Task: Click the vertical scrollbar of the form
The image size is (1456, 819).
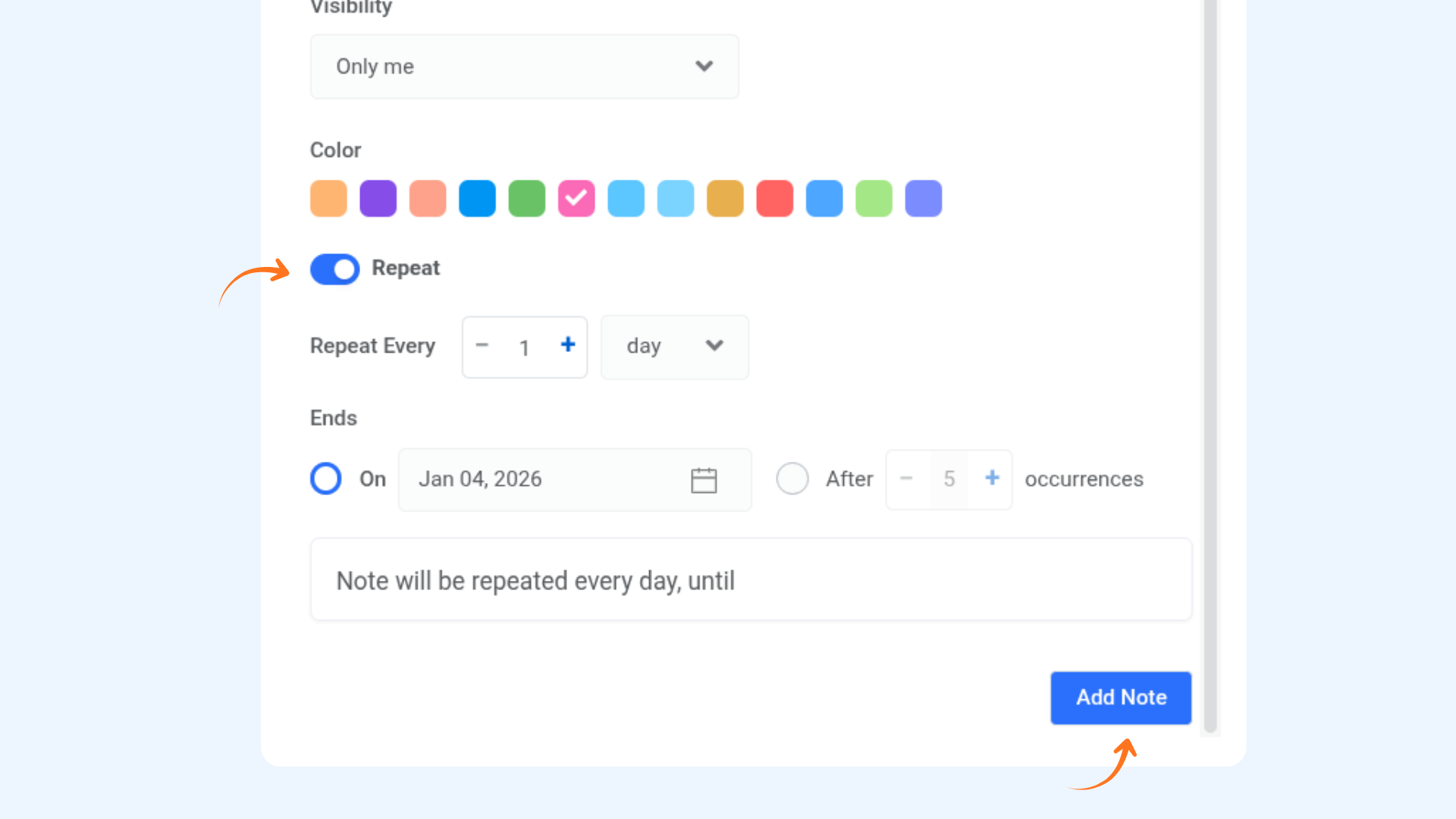Action: pyautogui.click(x=1210, y=364)
